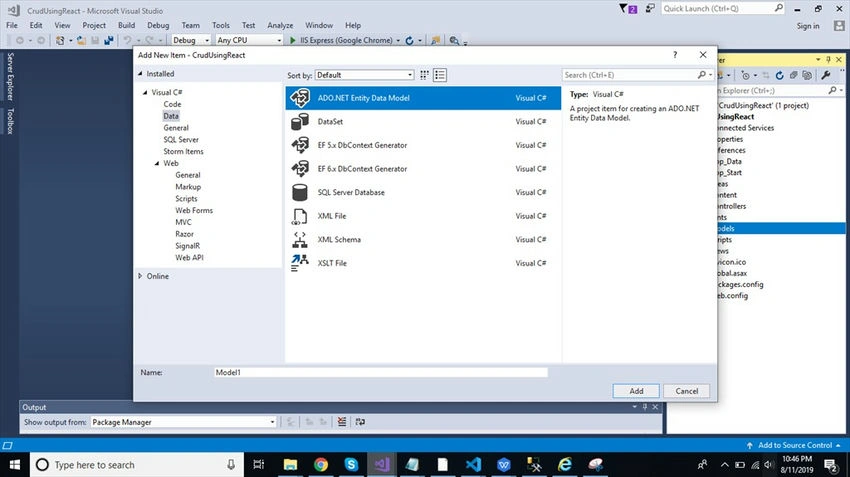Select the Web API category
Image resolution: width=850 pixels, height=477 pixels.
pyautogui.click(x=189, y=257)
